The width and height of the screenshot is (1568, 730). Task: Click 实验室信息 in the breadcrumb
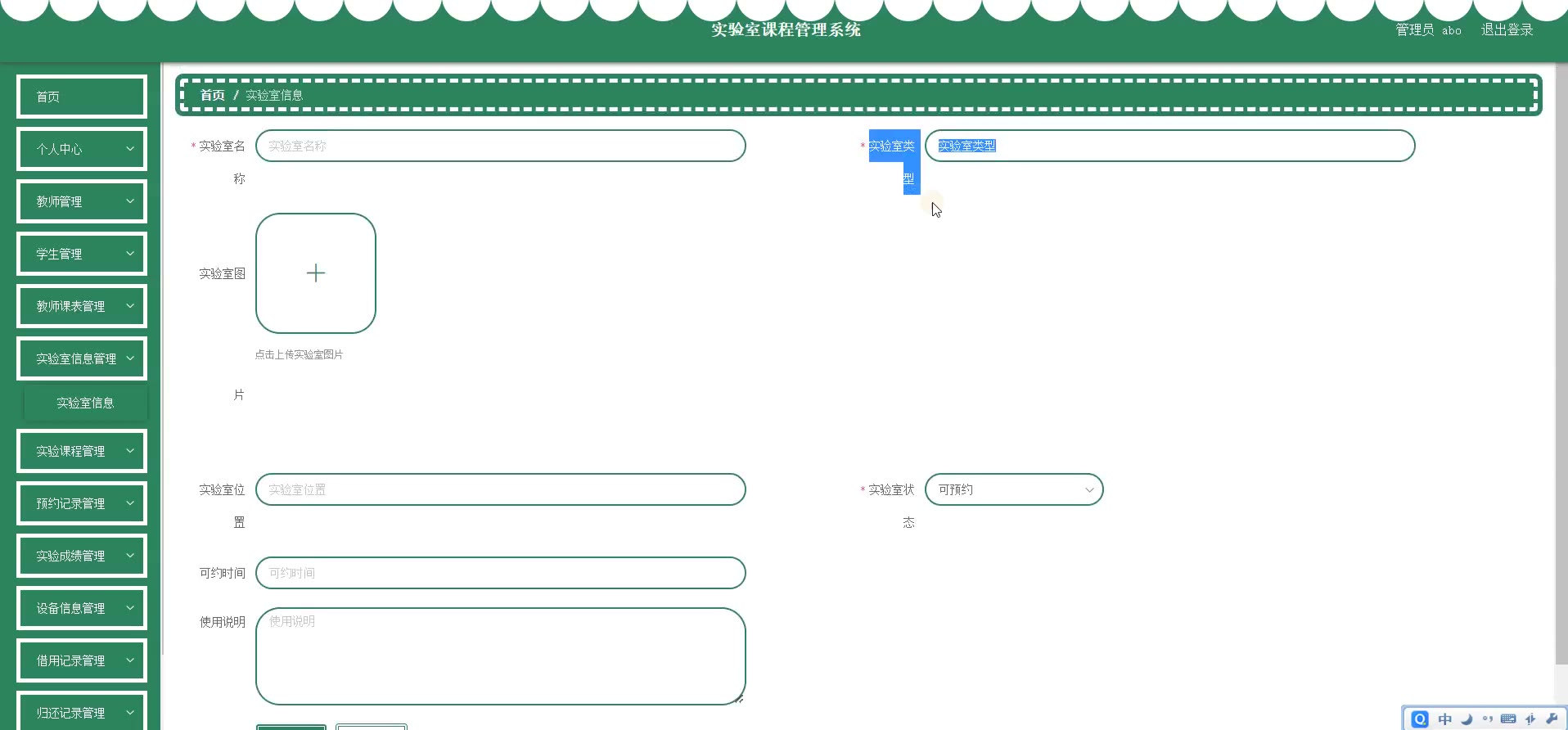tap(274, 95)
